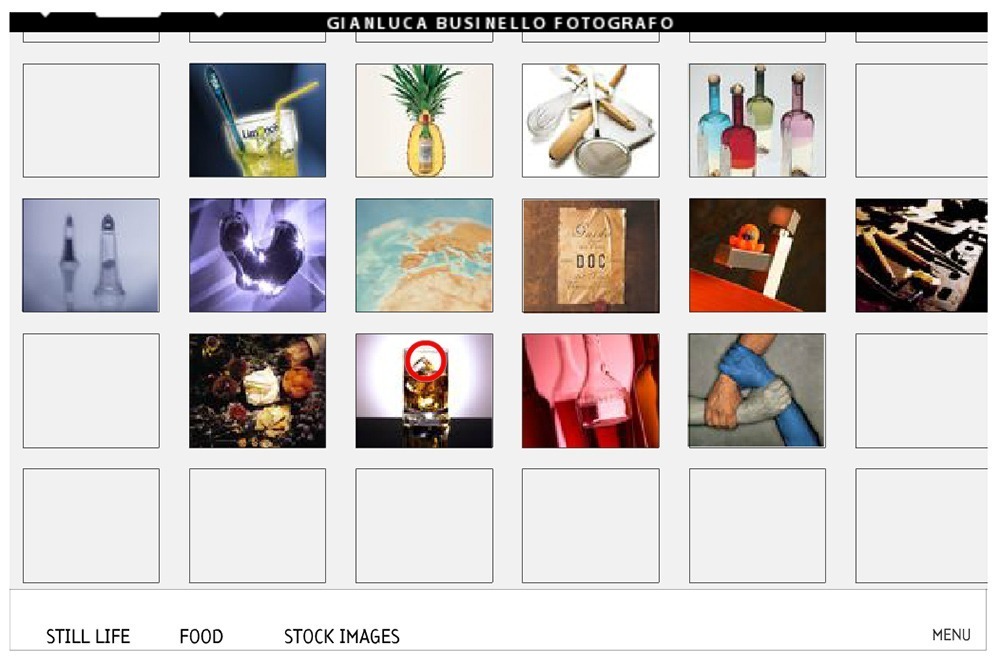This screenshot has height=664, width=1000.
Task: Open the STOCK IMAGES section
Action: tap(342, 636)
